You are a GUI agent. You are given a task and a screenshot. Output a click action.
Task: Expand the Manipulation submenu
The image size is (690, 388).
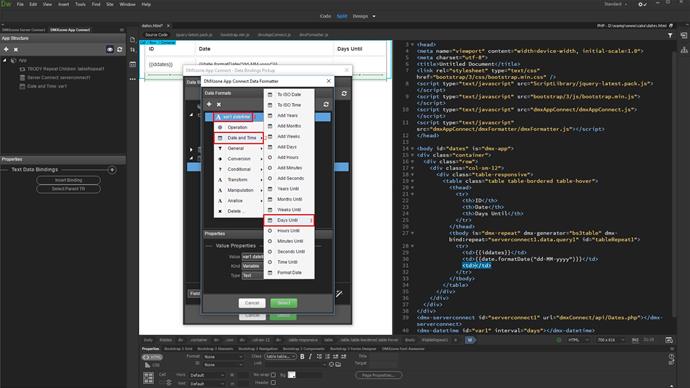coord(239,190)
